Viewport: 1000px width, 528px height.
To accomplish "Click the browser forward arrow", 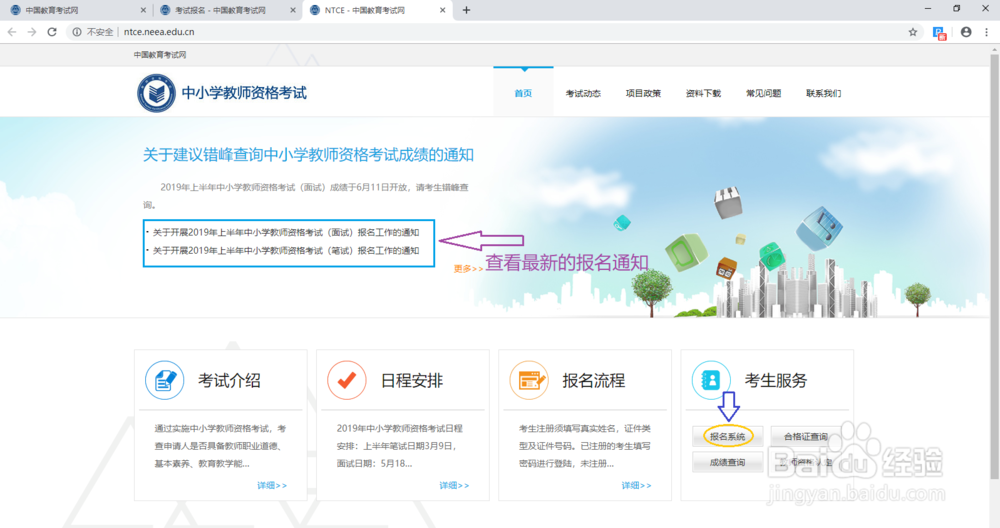I will click(x=32, y=32).
